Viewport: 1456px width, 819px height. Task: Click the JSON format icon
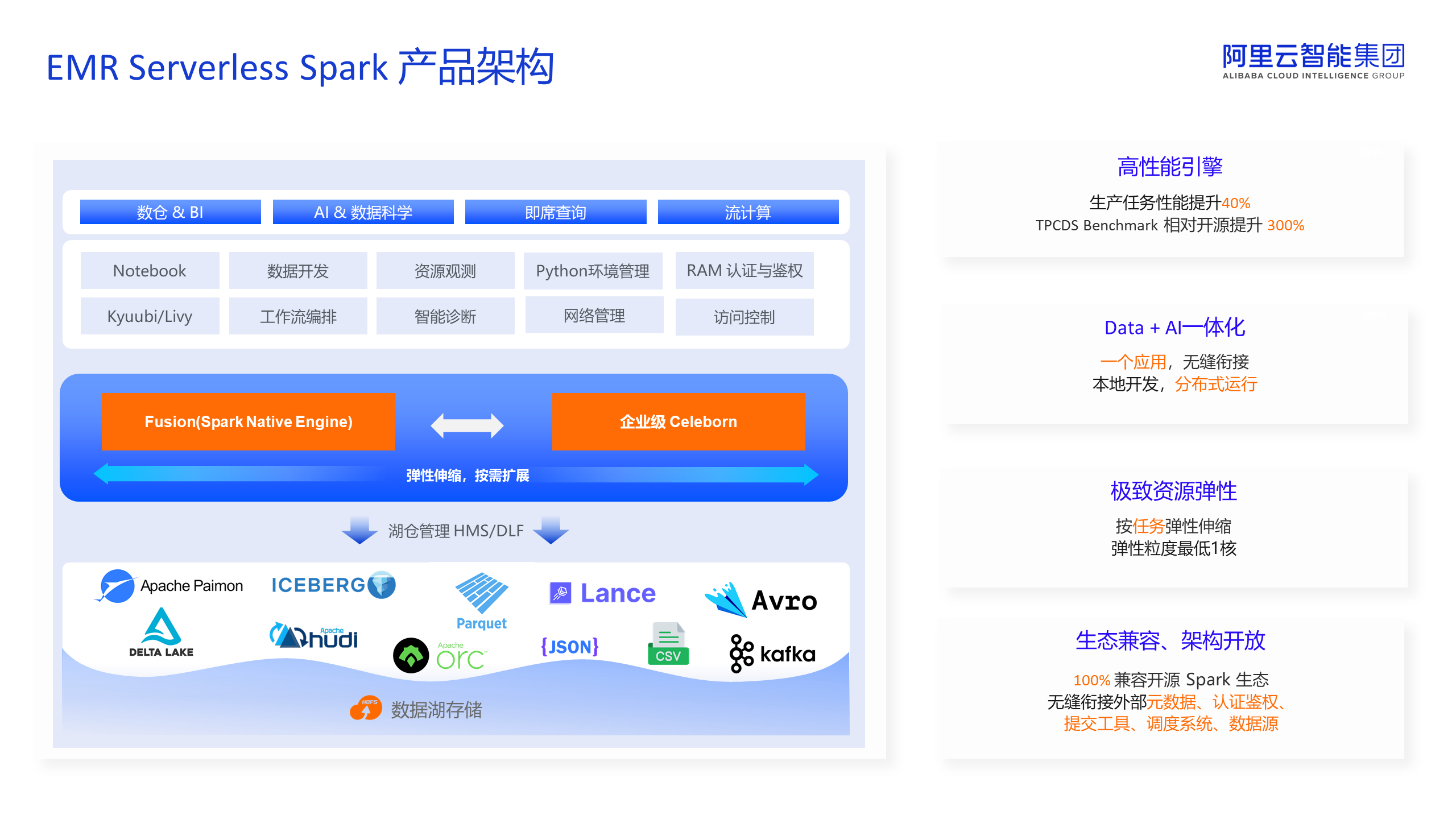[x=569, y=647]
